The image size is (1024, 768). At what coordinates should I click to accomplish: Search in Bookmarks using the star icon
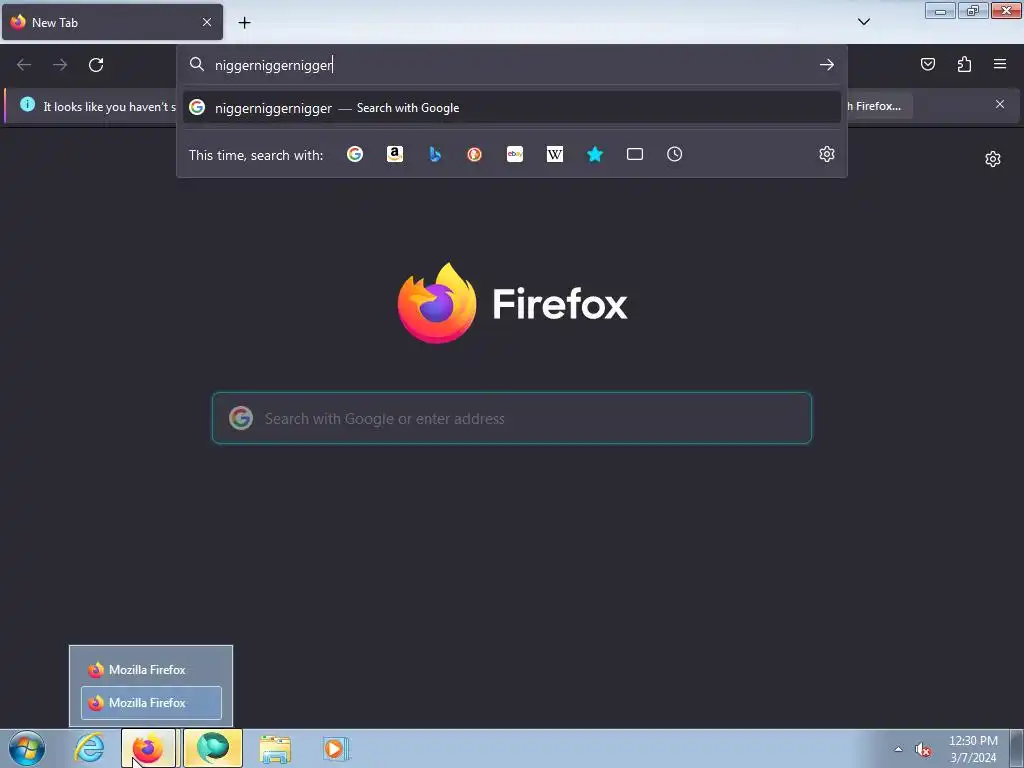pos(595,154)
